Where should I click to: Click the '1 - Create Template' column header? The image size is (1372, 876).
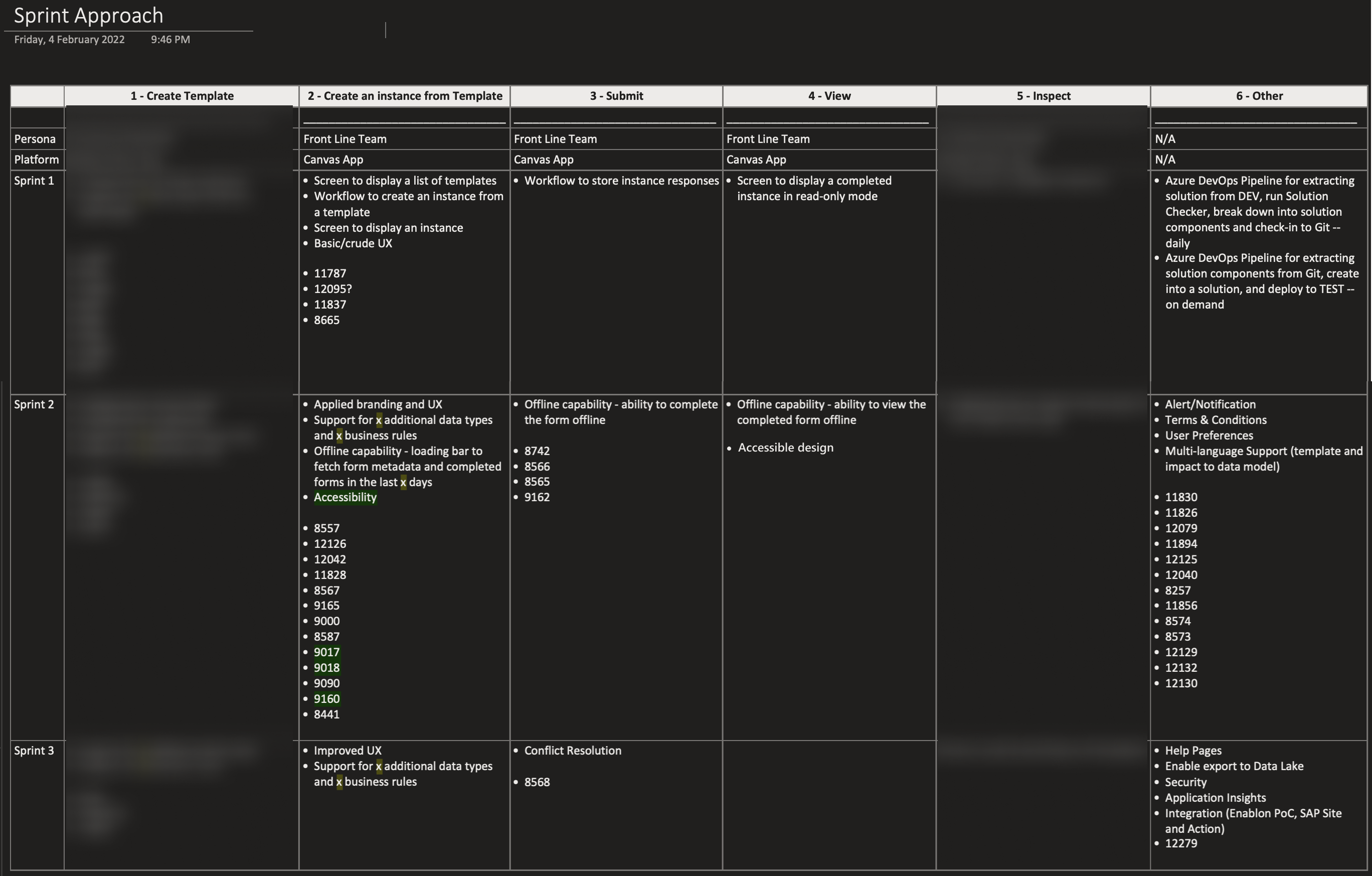(x=182, y=96)
